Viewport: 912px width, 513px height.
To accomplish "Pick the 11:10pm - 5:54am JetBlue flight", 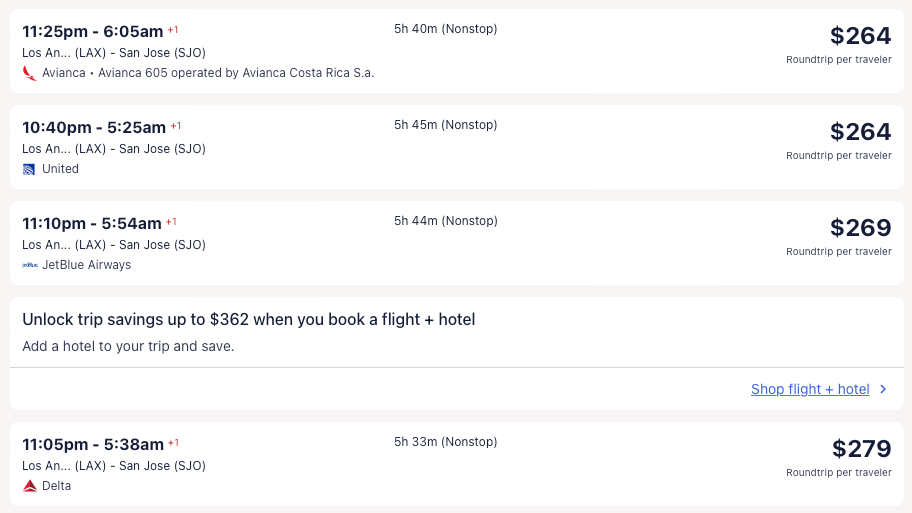I will [92, 223].
